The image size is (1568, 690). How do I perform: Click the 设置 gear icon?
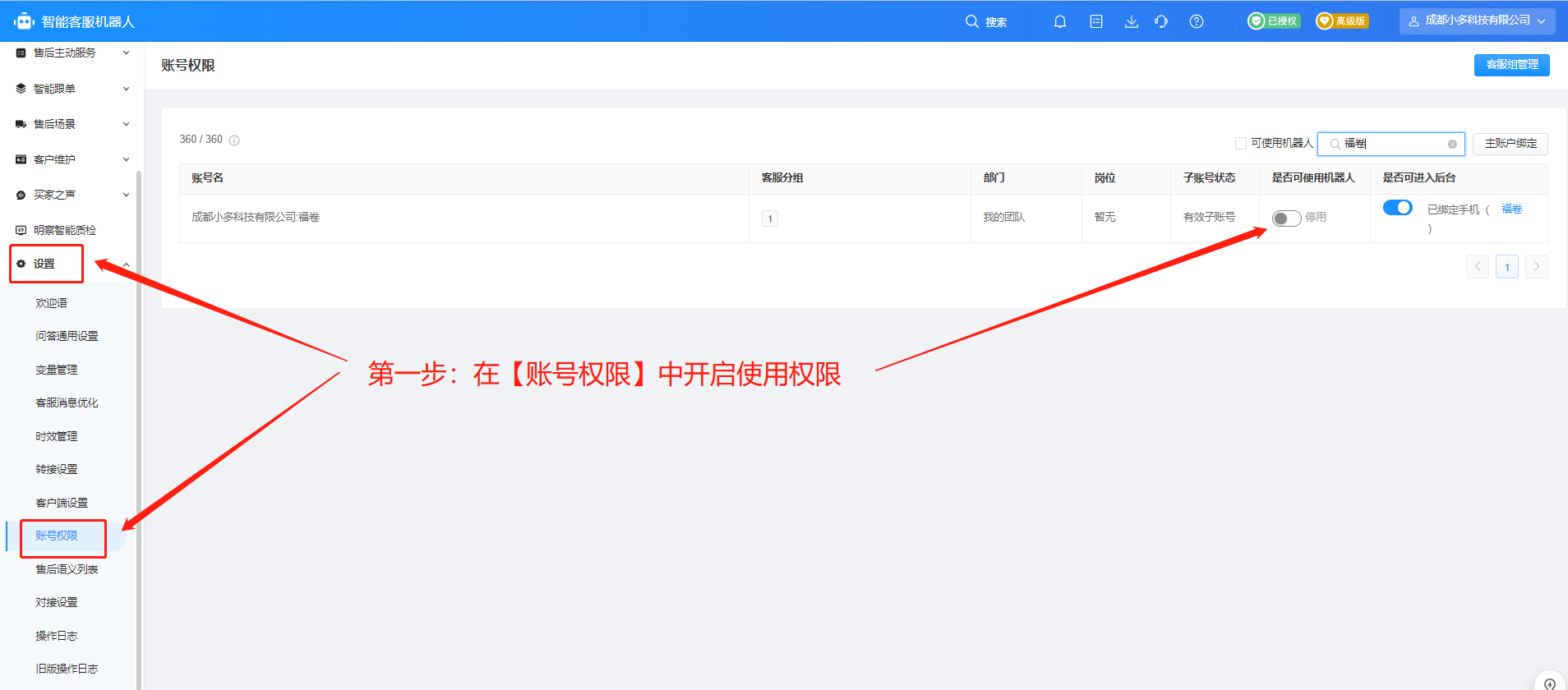click(x=21, y=264)
